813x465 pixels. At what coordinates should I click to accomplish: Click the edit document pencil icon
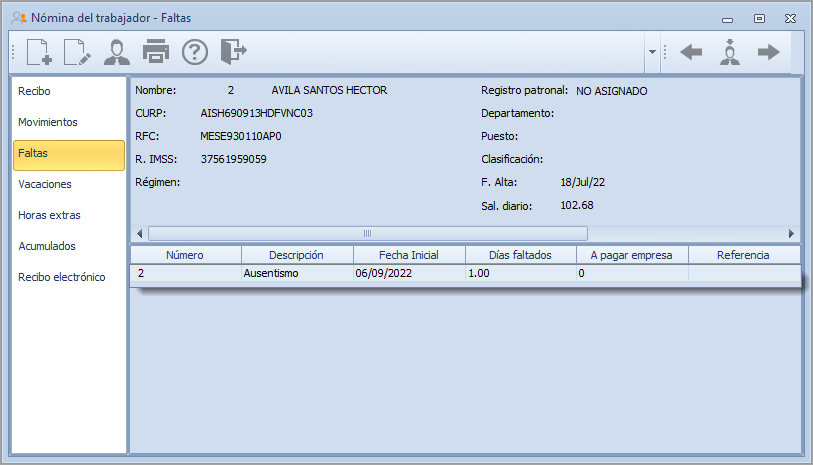78,51
